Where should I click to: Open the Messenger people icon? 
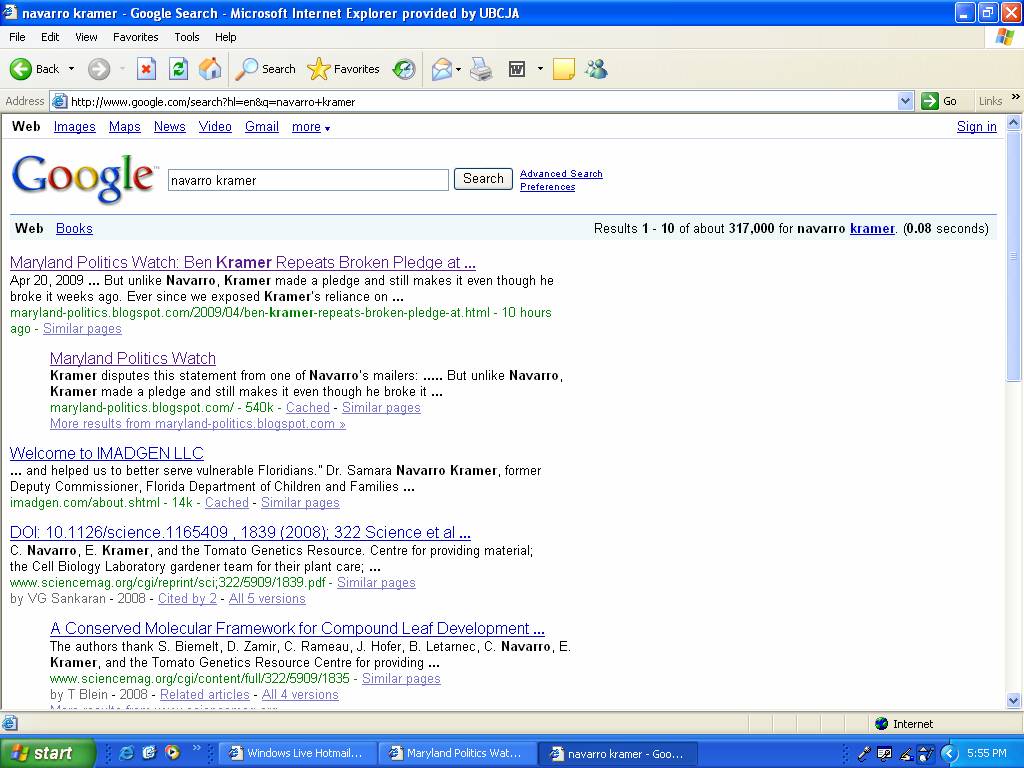[x=596, y=69]
